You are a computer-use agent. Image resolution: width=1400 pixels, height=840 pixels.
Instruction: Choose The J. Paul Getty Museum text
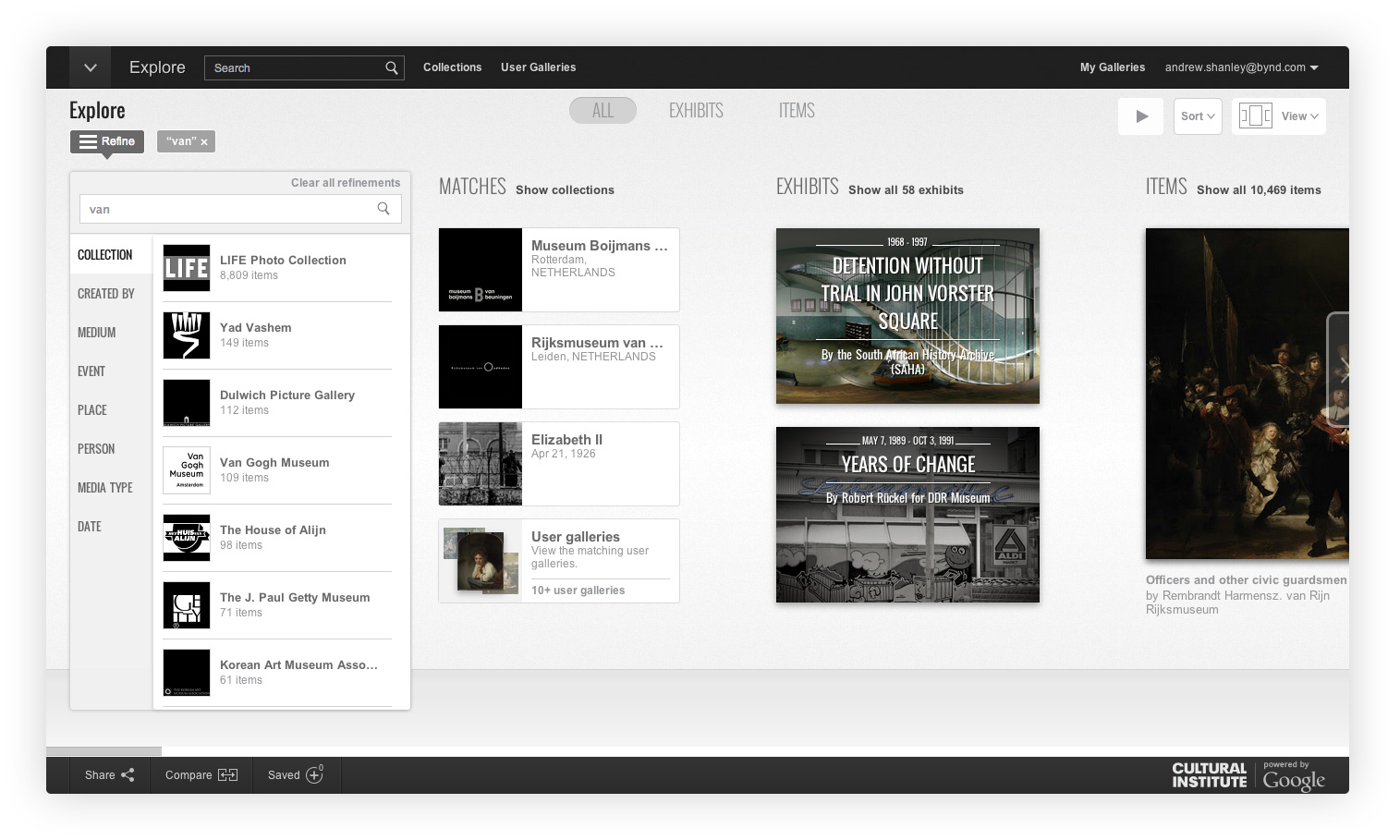click(295, 598)
